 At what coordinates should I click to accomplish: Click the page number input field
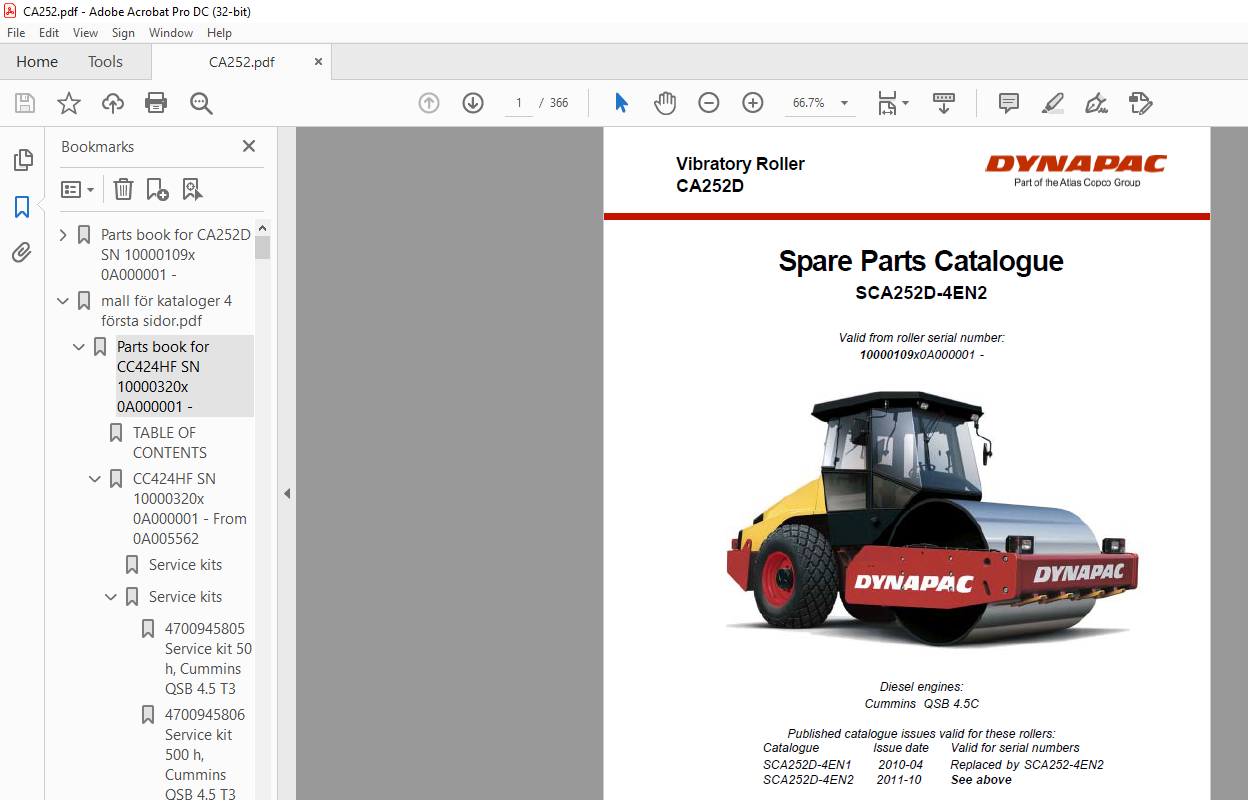[519, 103]
